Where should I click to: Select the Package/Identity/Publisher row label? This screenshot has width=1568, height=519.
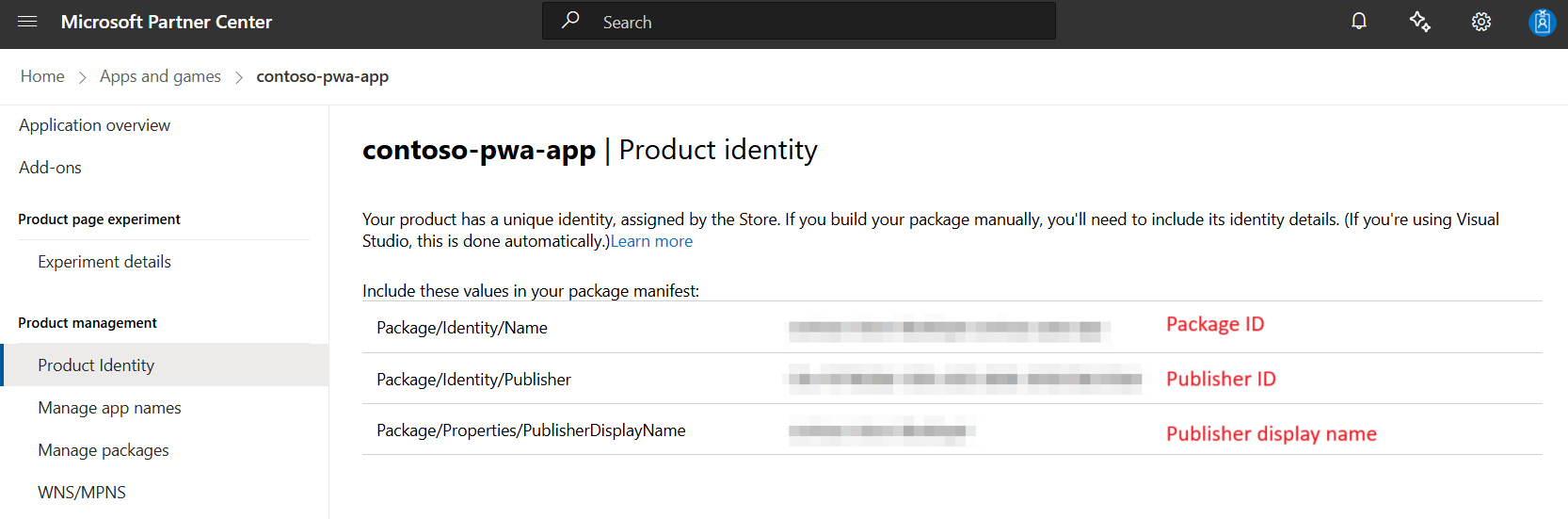[473, 380]
